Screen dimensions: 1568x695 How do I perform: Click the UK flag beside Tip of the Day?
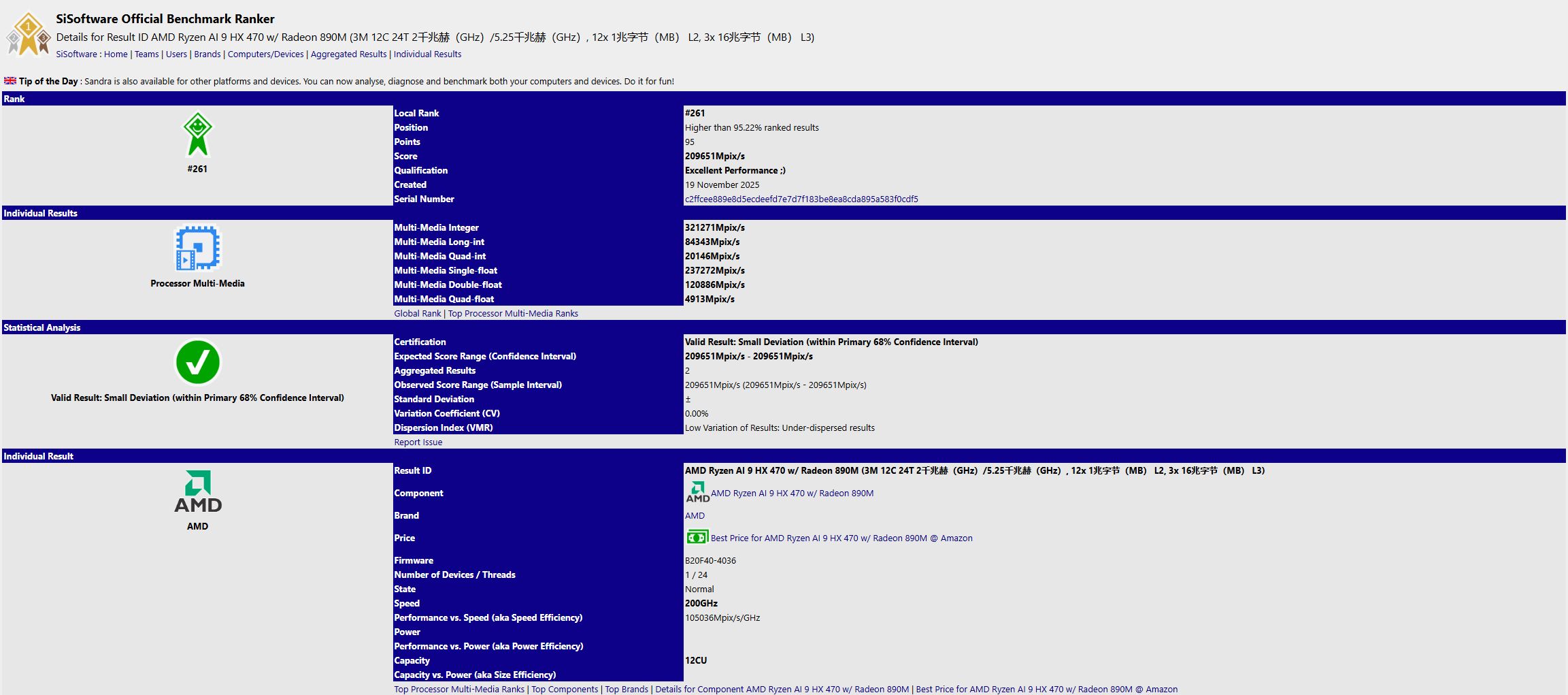(10, 80)
